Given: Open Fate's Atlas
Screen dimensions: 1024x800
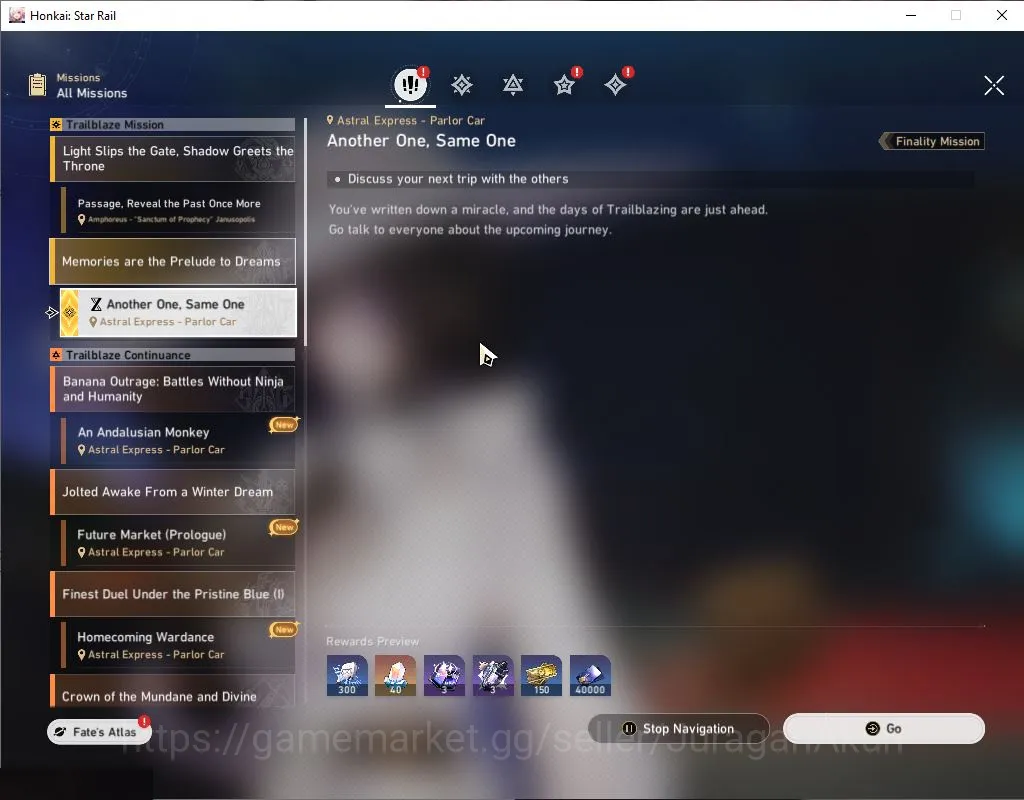Looking at the screenshot, I should [x=99, y=732].
